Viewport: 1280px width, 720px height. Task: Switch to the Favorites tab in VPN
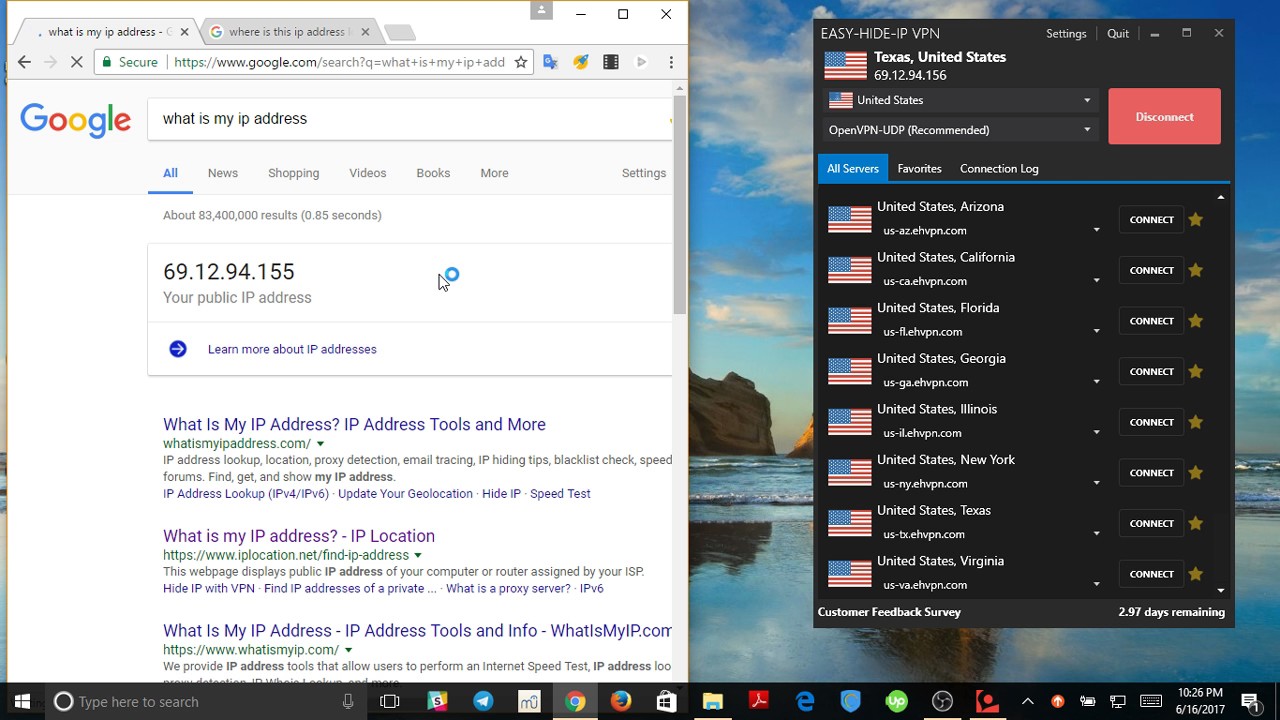click(x=919, y=168)
